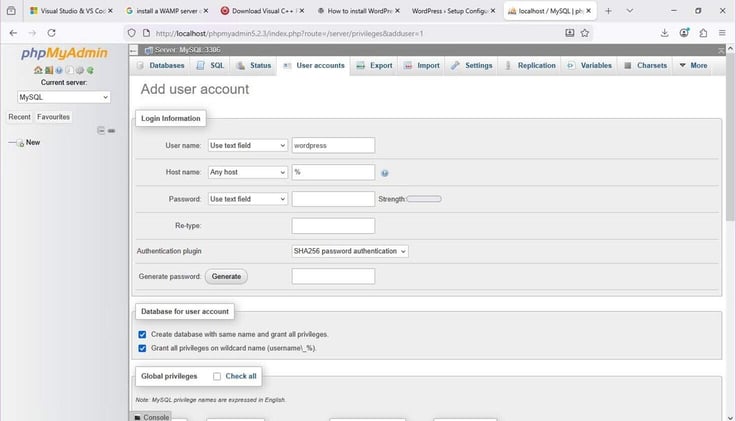Viewport: 736px width, 421px height.
Task: Go back with browser back arrow
Action: [x=13, y=33]
